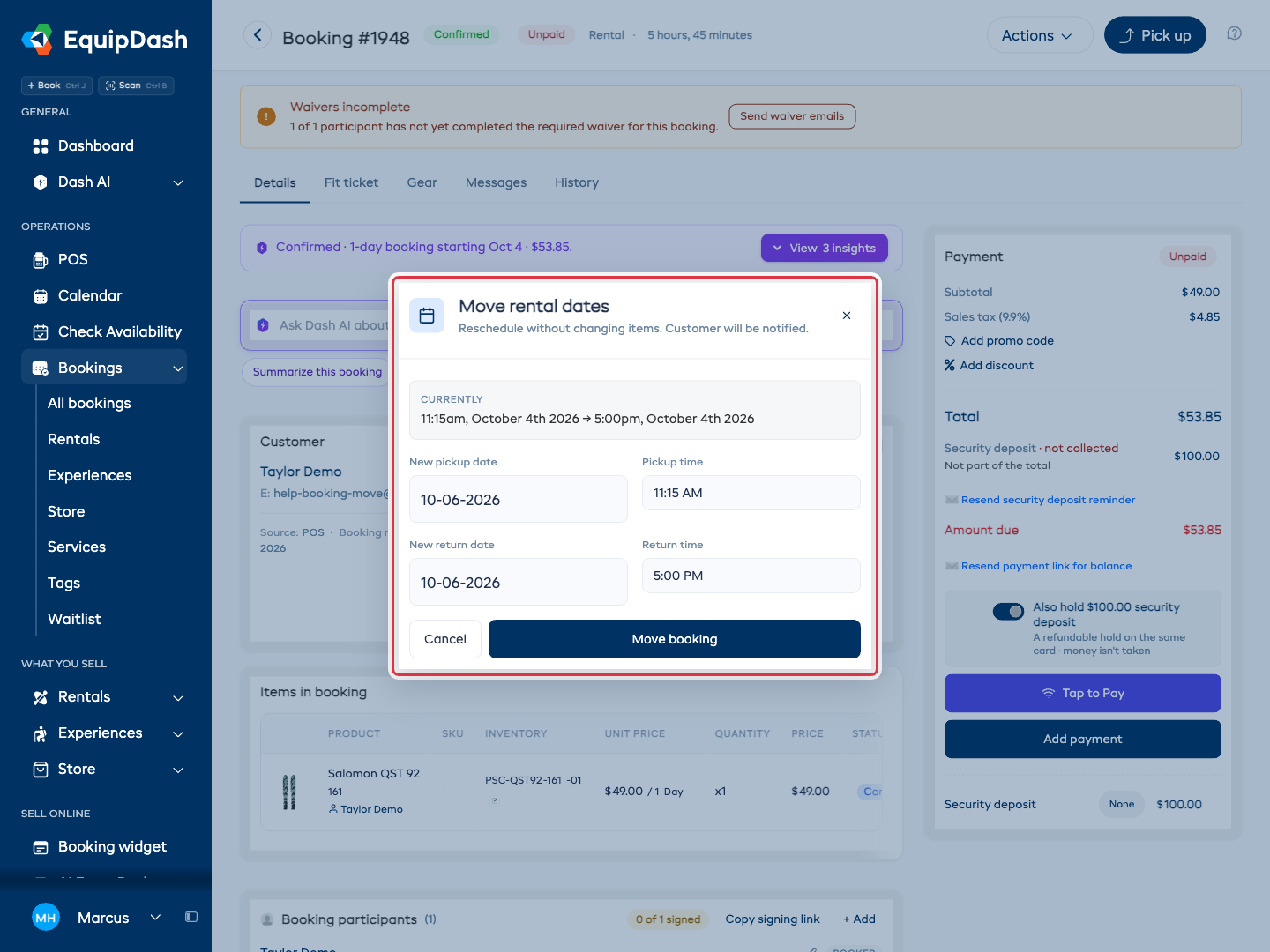This screenshot has width=1270, height=952.
Task: Close the Move rental dates dialog
Action: tap(847, 316)
